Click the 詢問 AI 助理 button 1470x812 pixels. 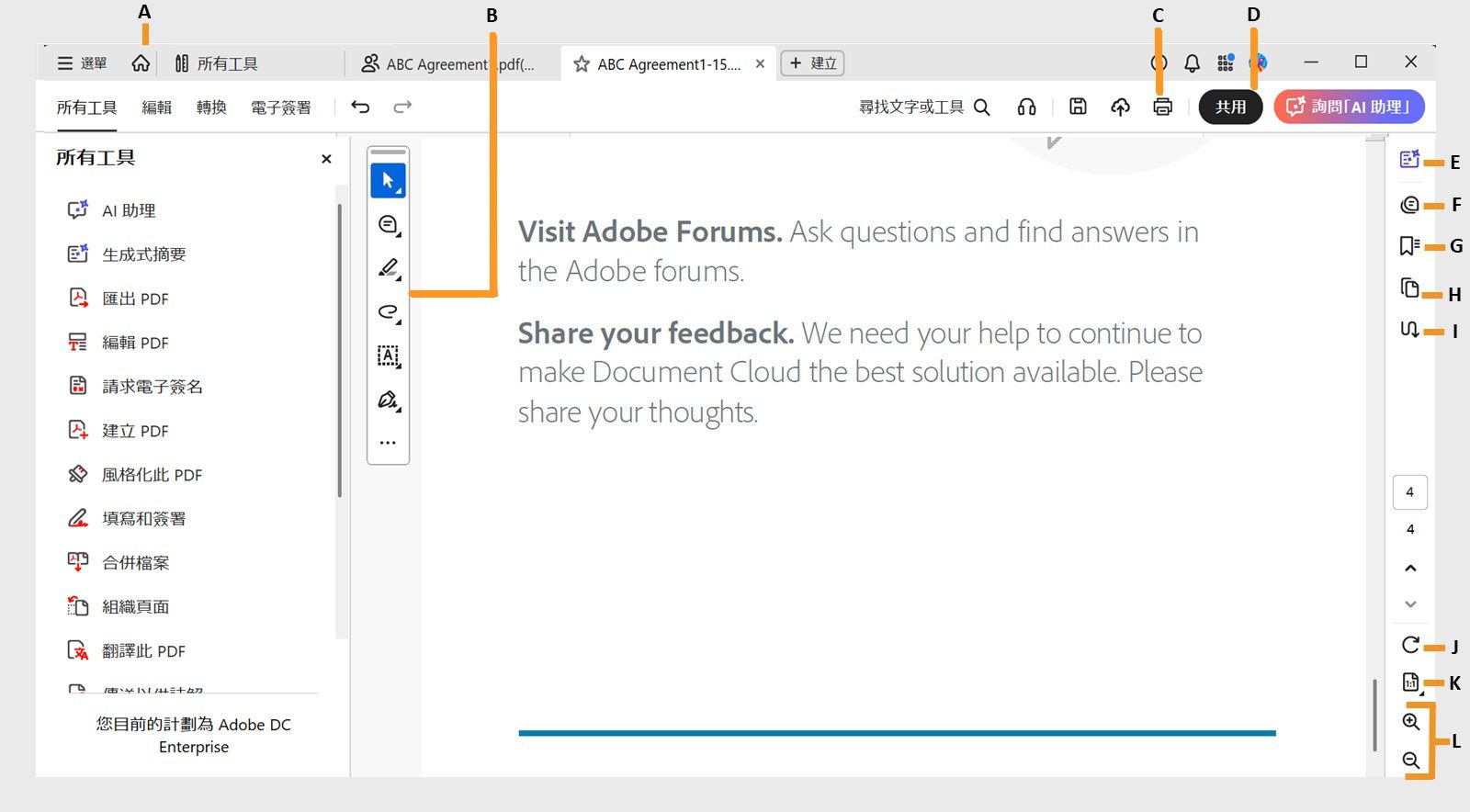click(x=1349, y=107)
